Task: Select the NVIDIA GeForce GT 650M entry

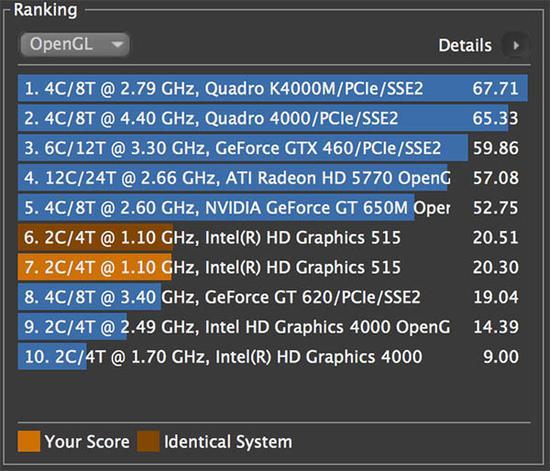Action: pos(273,208)
